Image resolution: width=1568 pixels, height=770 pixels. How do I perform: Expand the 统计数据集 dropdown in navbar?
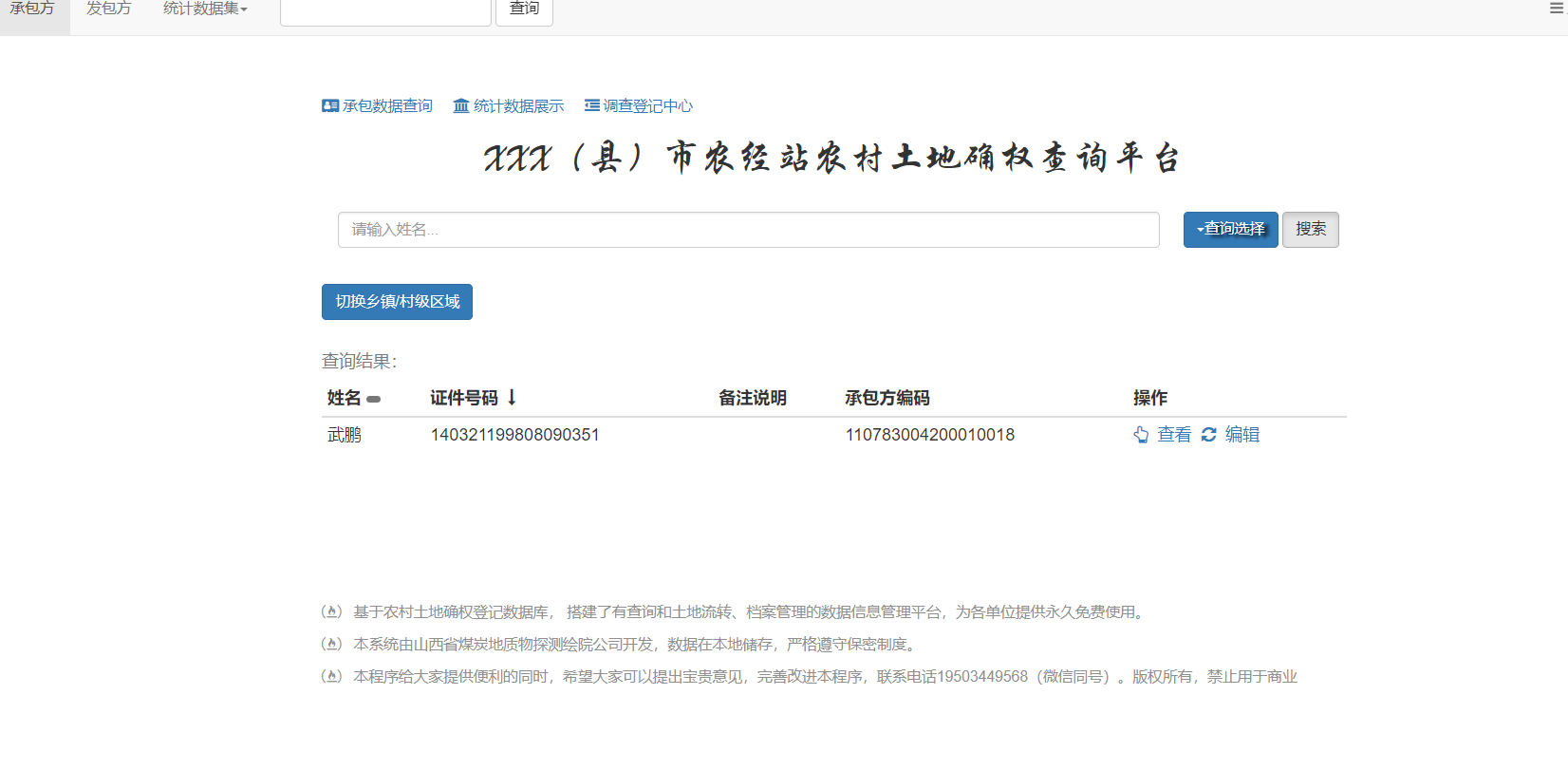[205, 9]
